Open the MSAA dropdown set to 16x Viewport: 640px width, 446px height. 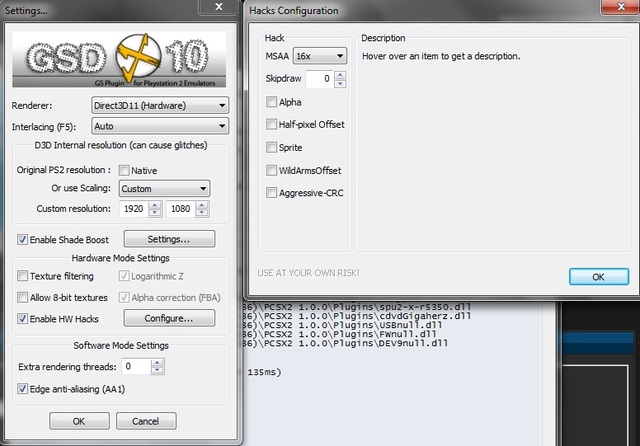320,56
